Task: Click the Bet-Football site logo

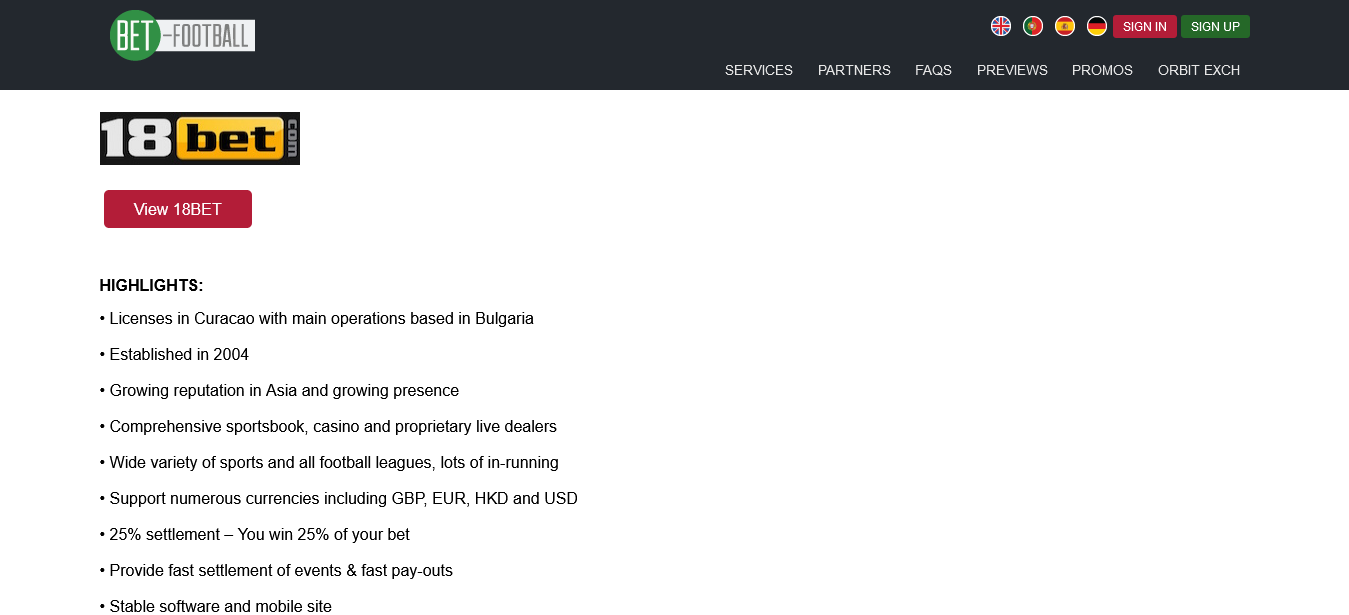Action: (182, 36)
